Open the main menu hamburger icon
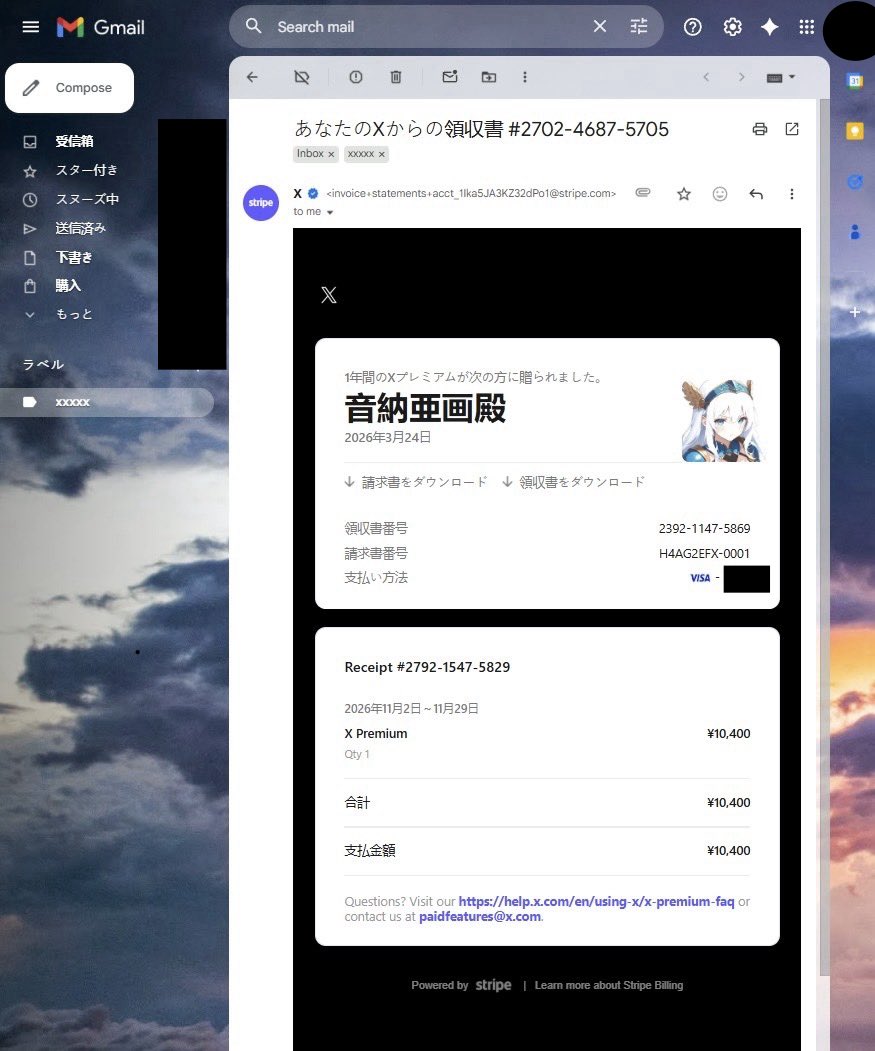This screenshot has width=875, height=1051. [31, 27]
